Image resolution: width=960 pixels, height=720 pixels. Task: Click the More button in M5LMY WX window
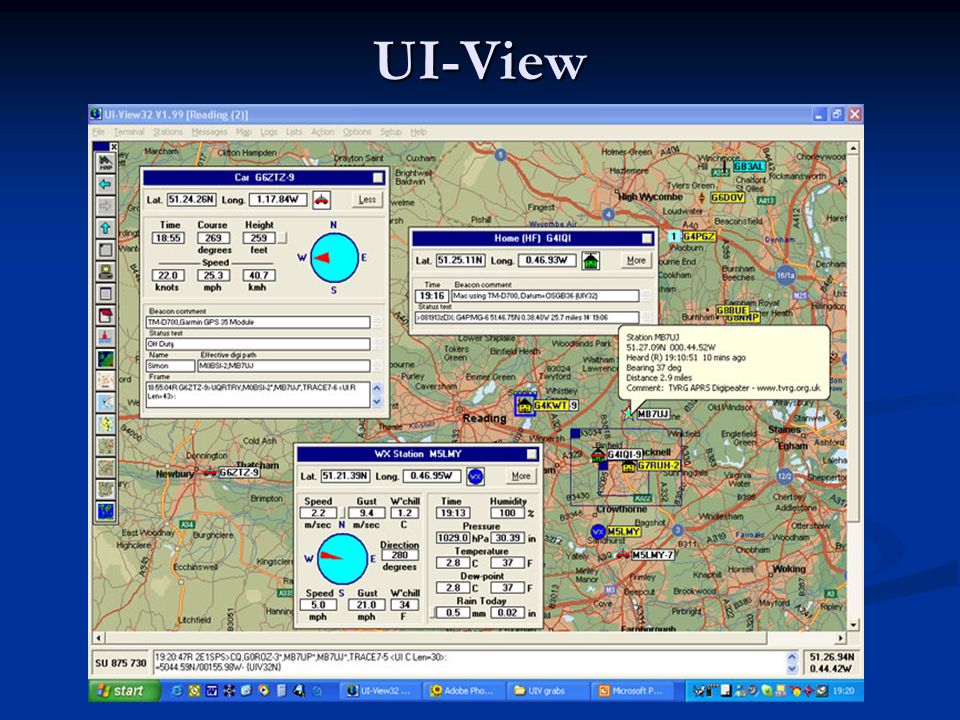pos(521,476)
